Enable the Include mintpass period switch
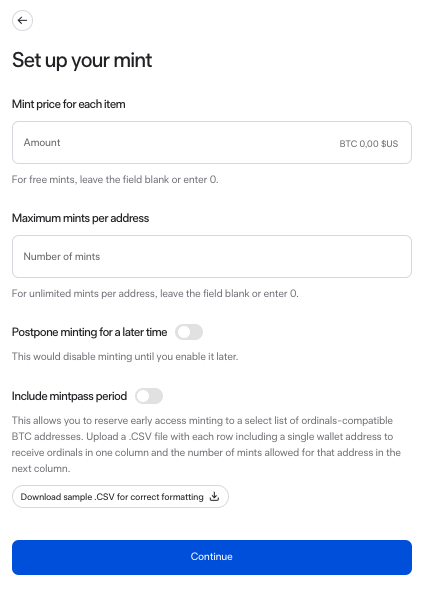Screen dimensions: 423x599 pyautogui.click(x=149, y=396)
